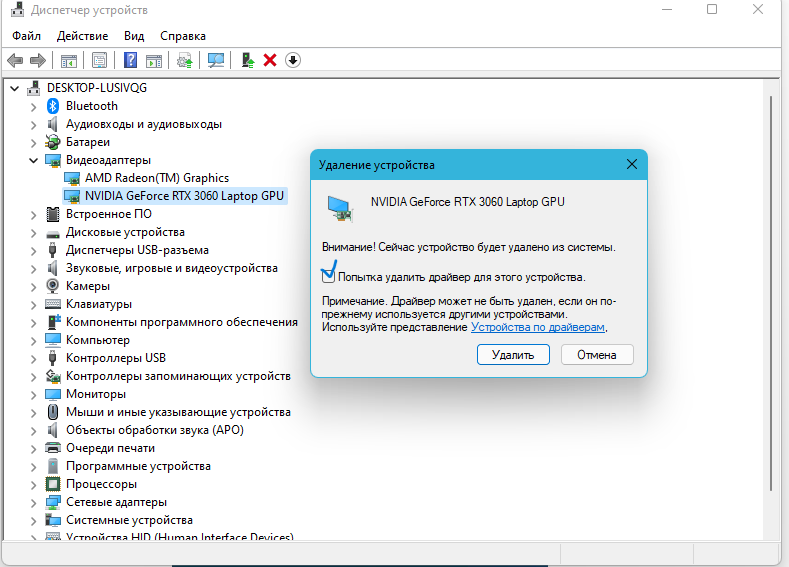Open the Вид menu
The height and width of the screenshot is (567, 789).
click(134, 36)
